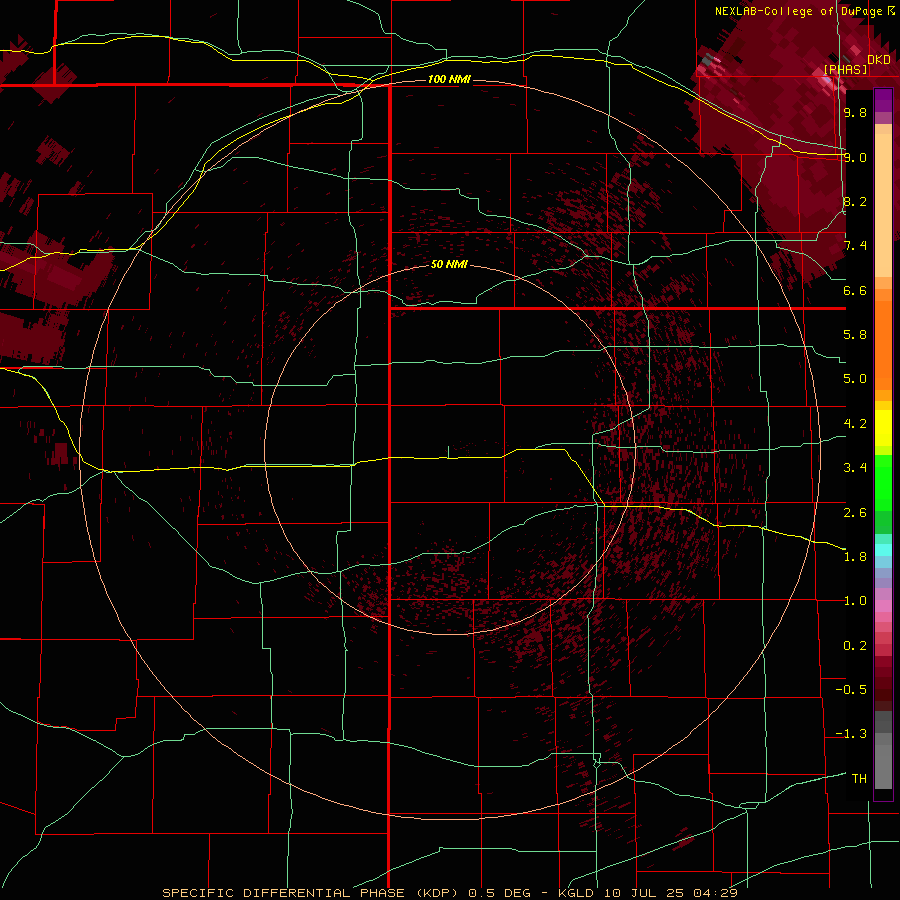Click the -1.3 color scale value
Image resolution: width=900 pixels, height=900 pixels.
click(x=851, y=734)
